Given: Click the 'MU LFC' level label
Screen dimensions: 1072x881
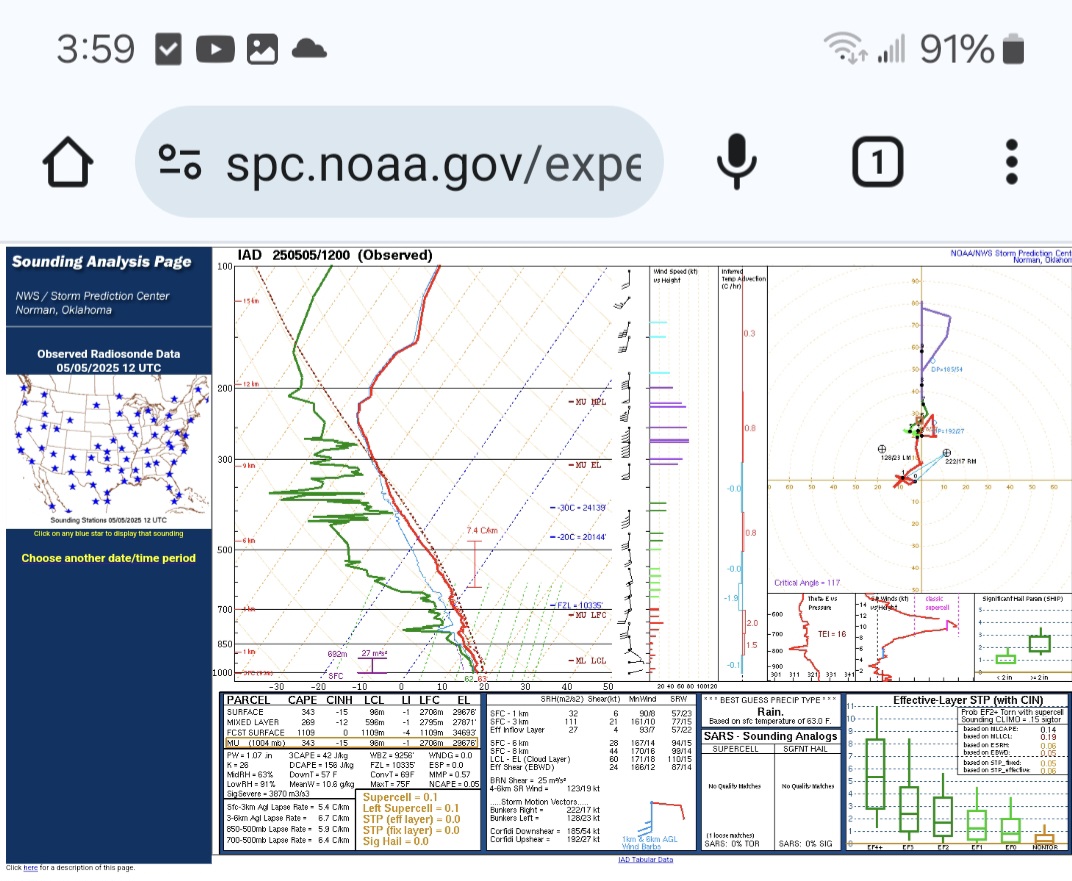Looking at the screenshot, I should click(x=587, y=615).
